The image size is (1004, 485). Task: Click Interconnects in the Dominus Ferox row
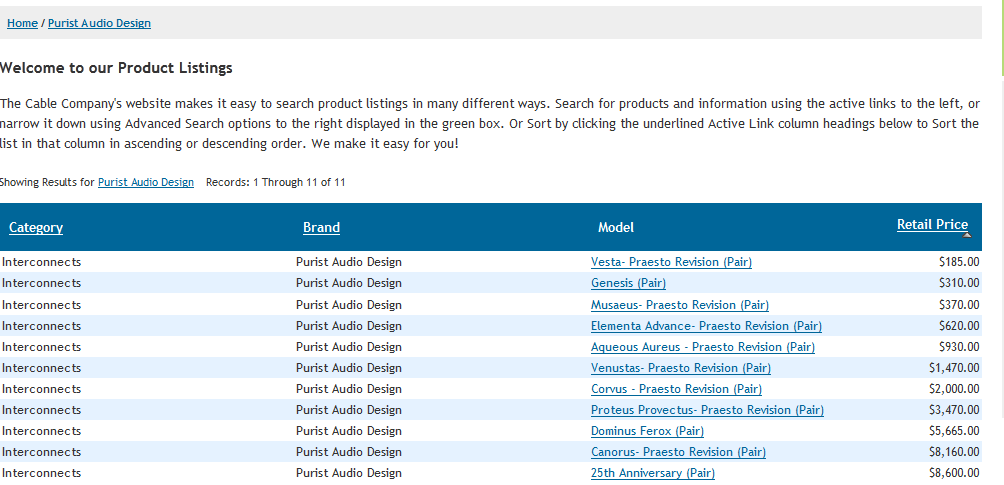(42, 431)
